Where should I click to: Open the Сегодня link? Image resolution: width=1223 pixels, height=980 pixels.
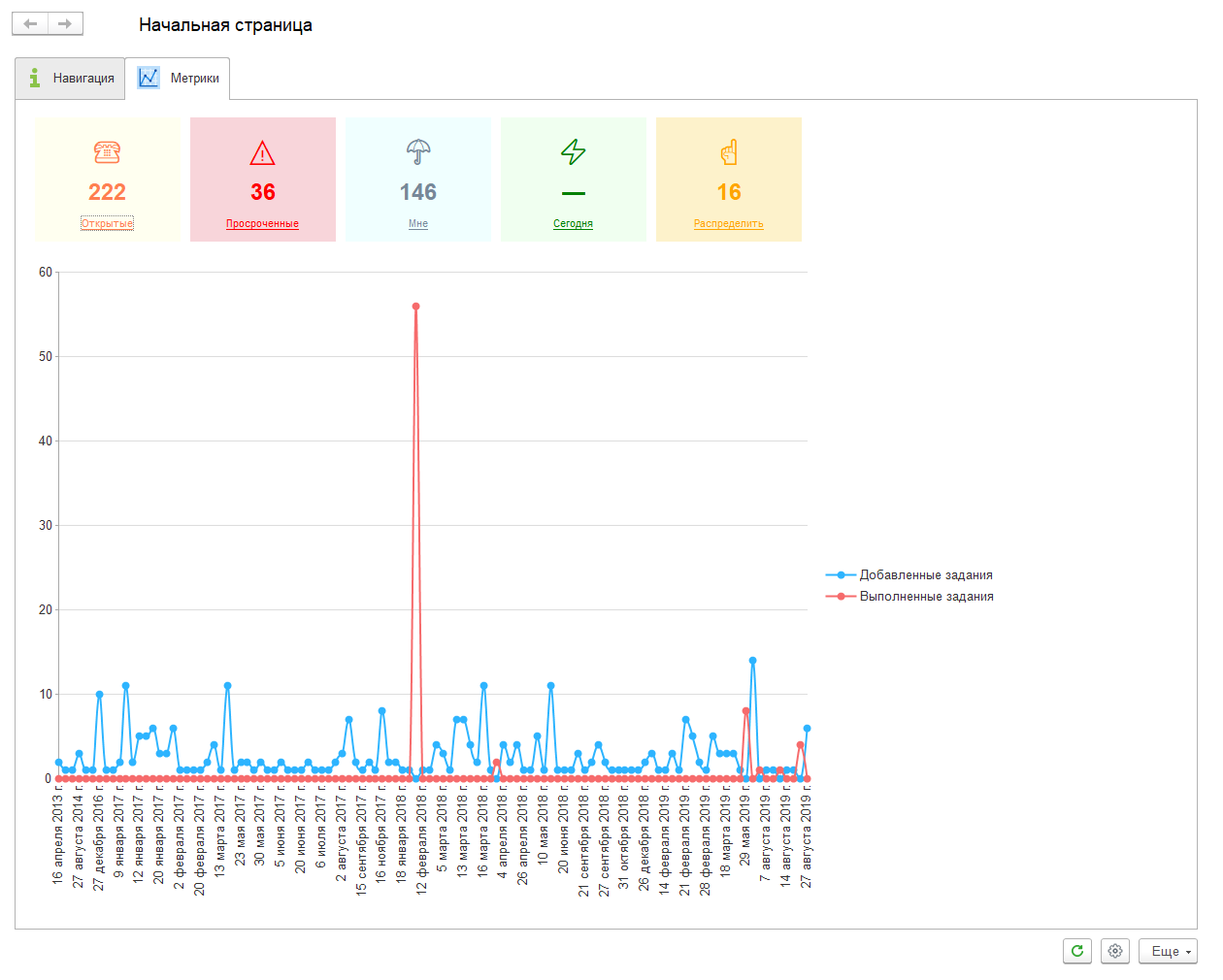(x=573, y=223)
